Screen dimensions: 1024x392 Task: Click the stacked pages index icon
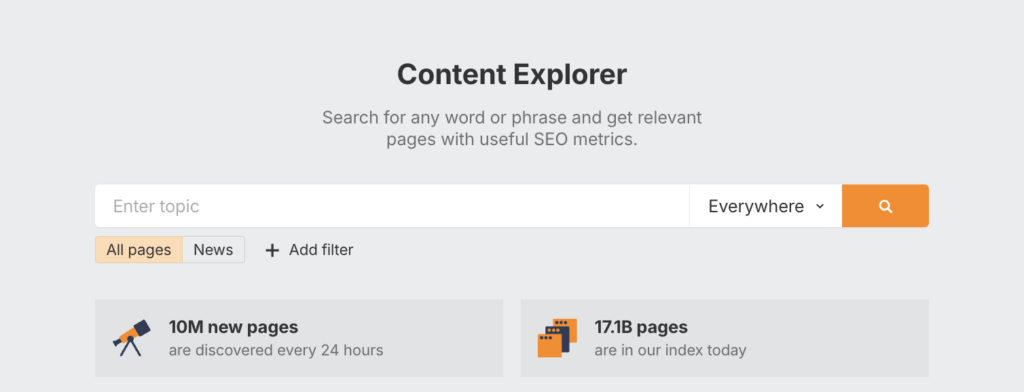coord(557,338)
